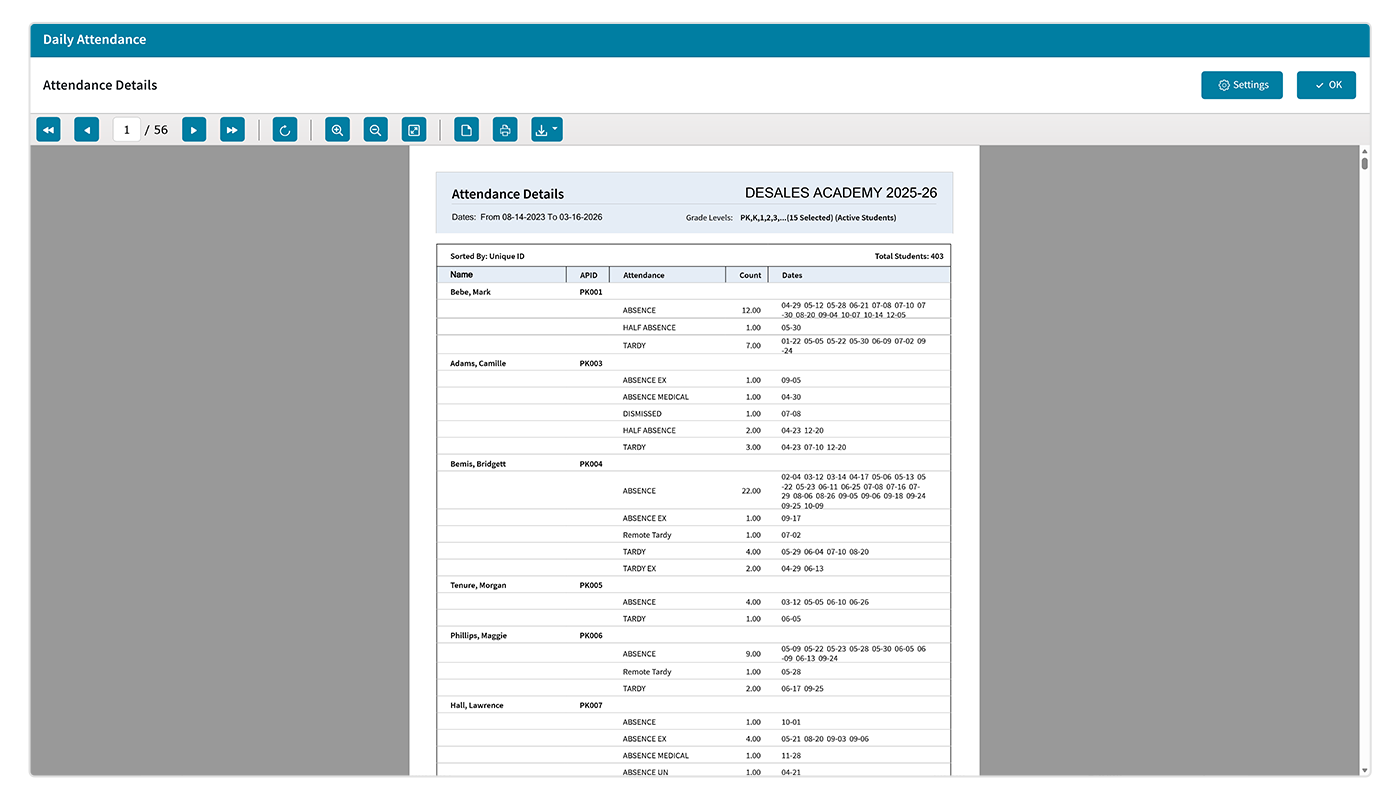
Task: Jump to the first report page
Action: 48,129
